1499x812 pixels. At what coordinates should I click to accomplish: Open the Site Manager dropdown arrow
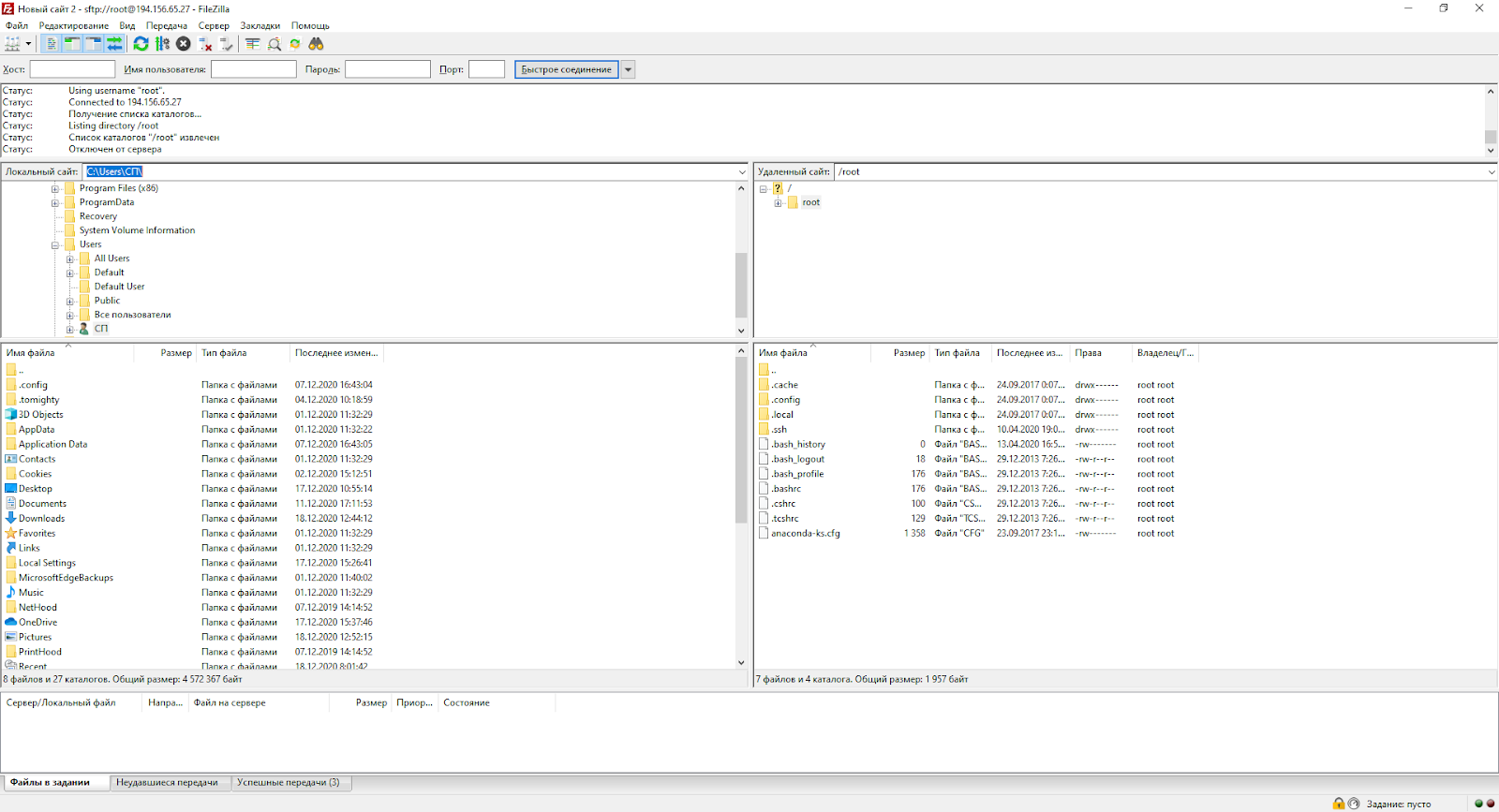[x=28, y=44]
